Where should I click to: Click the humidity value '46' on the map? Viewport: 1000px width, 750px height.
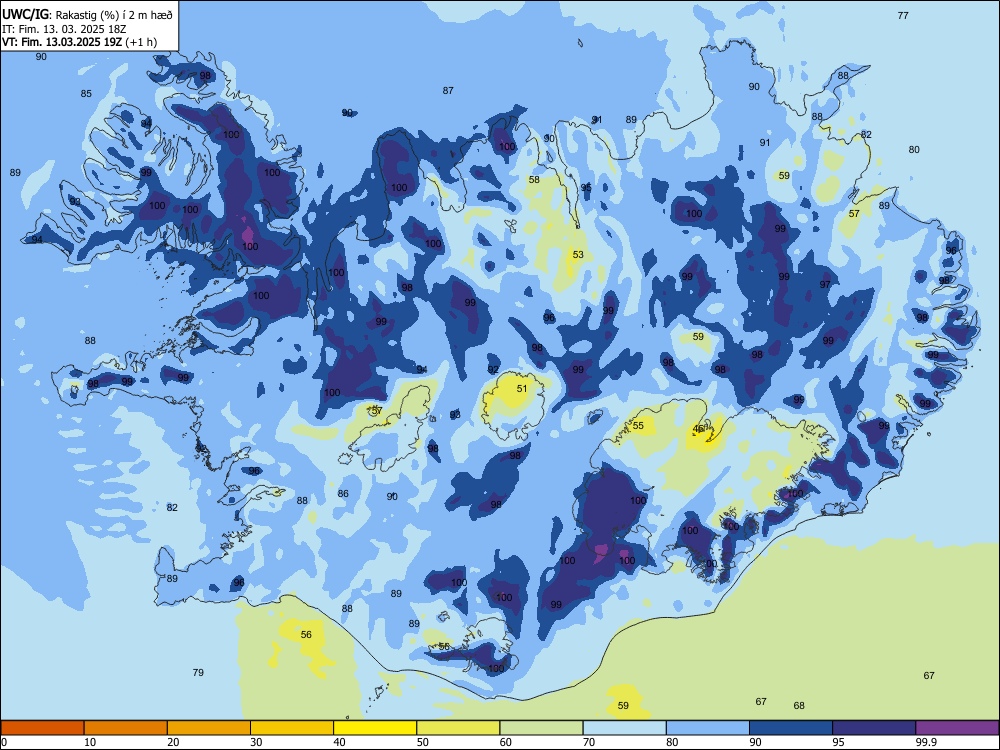click(x=698, y=429)
